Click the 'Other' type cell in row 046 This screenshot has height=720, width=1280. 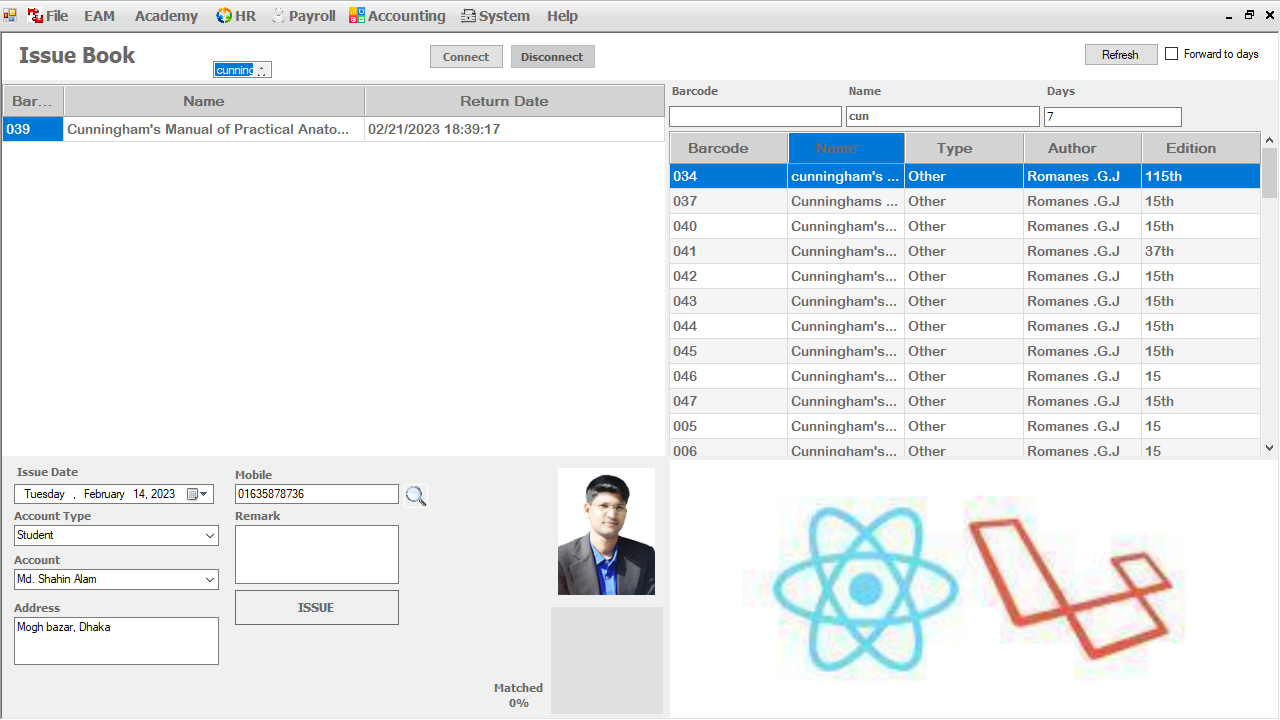(x=964, y=376)
